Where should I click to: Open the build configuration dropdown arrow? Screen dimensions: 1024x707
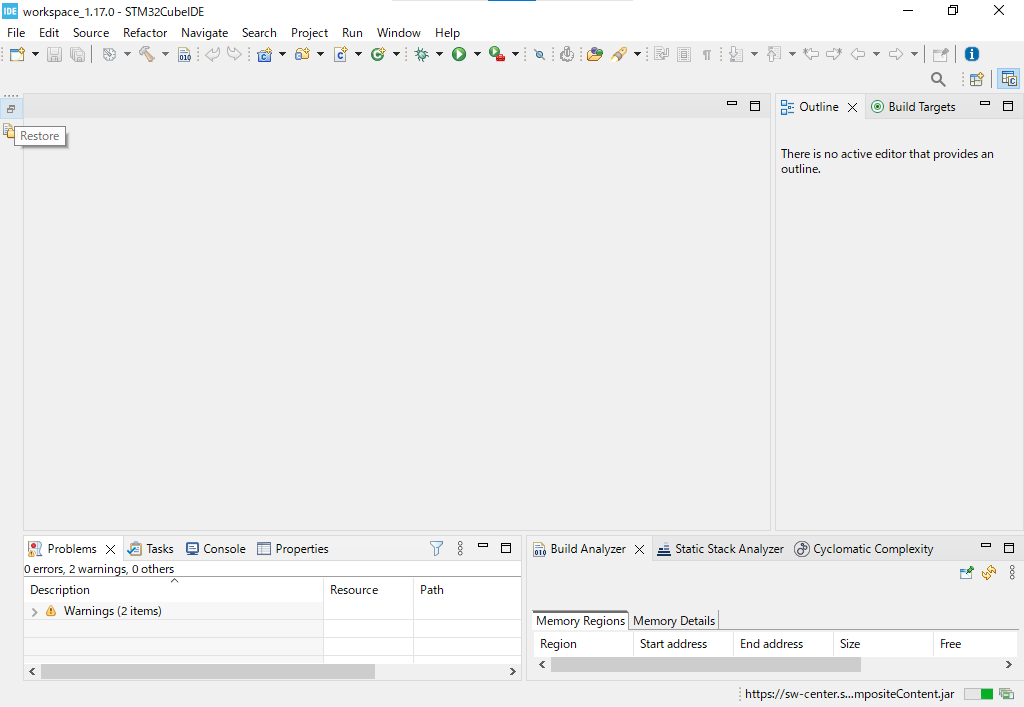pos(127,54)
